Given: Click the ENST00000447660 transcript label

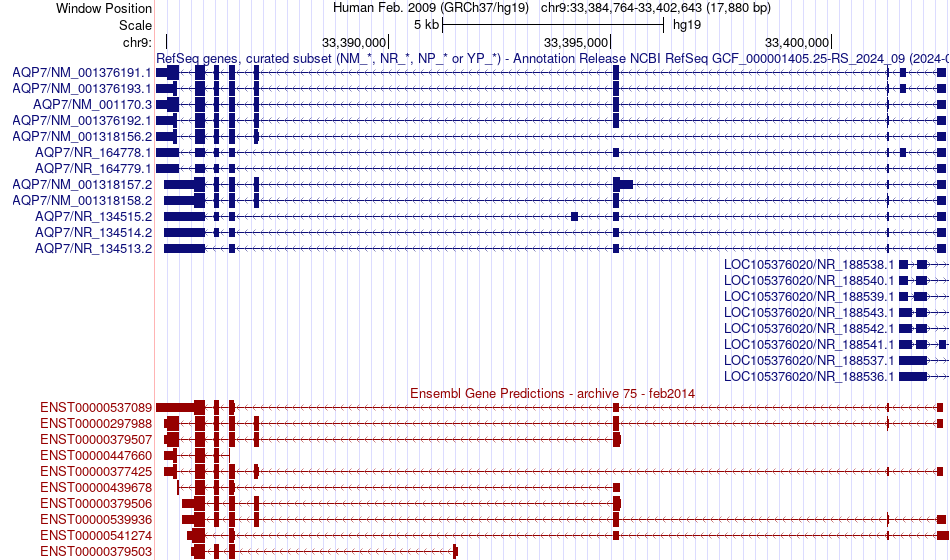Looking at the screenshot, I should coord(96,455).
